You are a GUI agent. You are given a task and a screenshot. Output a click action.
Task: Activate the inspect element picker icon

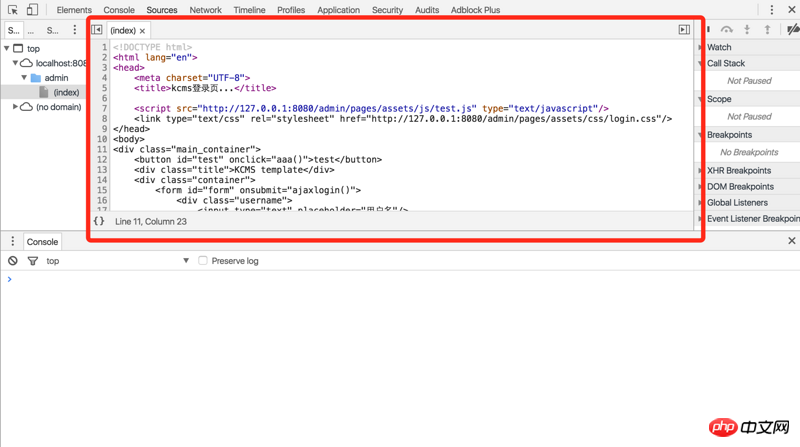tap(13, 10)
